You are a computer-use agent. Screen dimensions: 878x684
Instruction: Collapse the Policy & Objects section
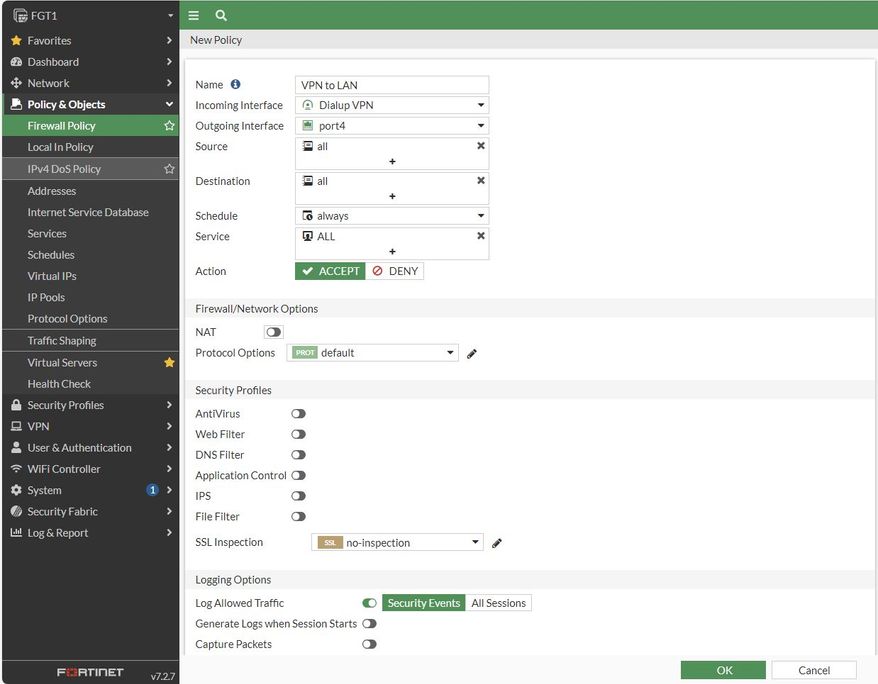(x=169, y=105)
